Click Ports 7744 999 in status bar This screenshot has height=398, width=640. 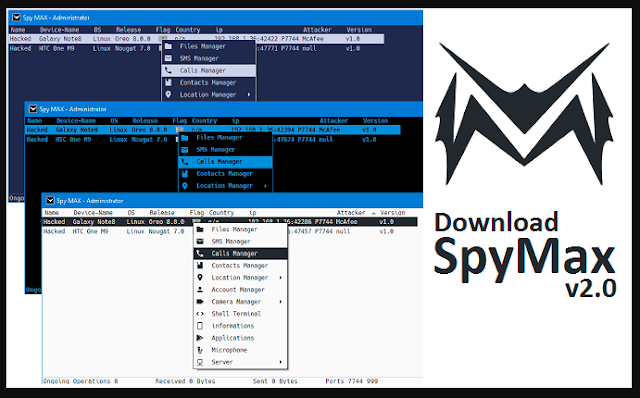351,381
